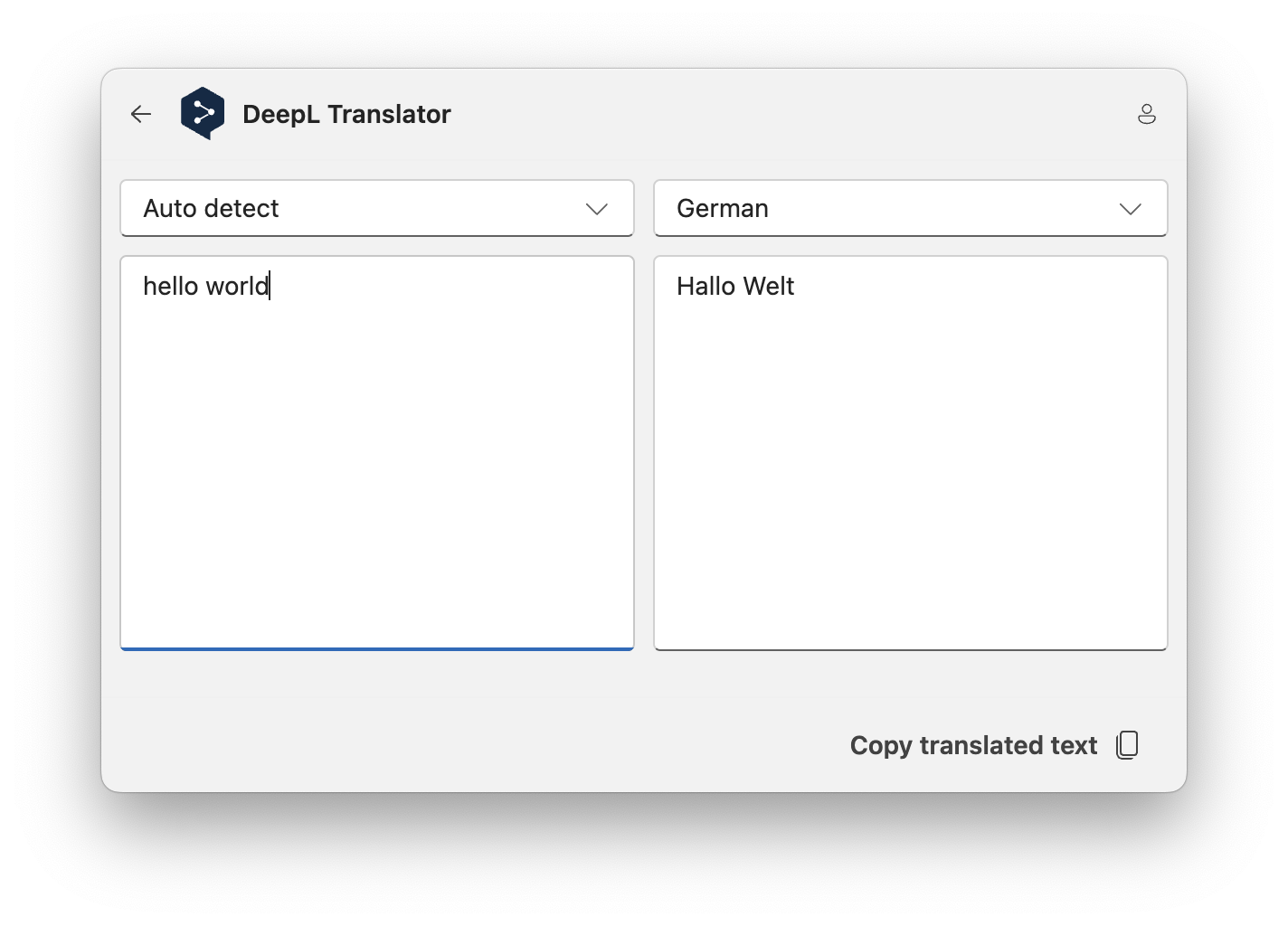Click the "German" label text

point(722,209)
